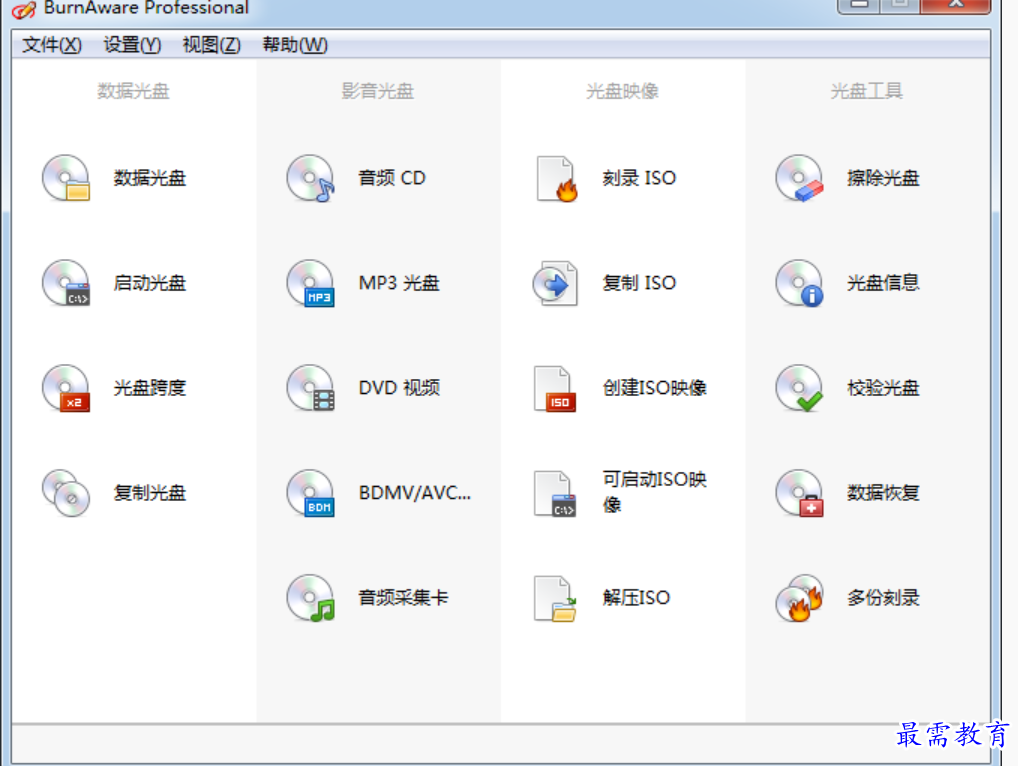The image size is (1018, 766).
Task: Click the MP3 光盘 disc icon
Action: pos(310,283)
